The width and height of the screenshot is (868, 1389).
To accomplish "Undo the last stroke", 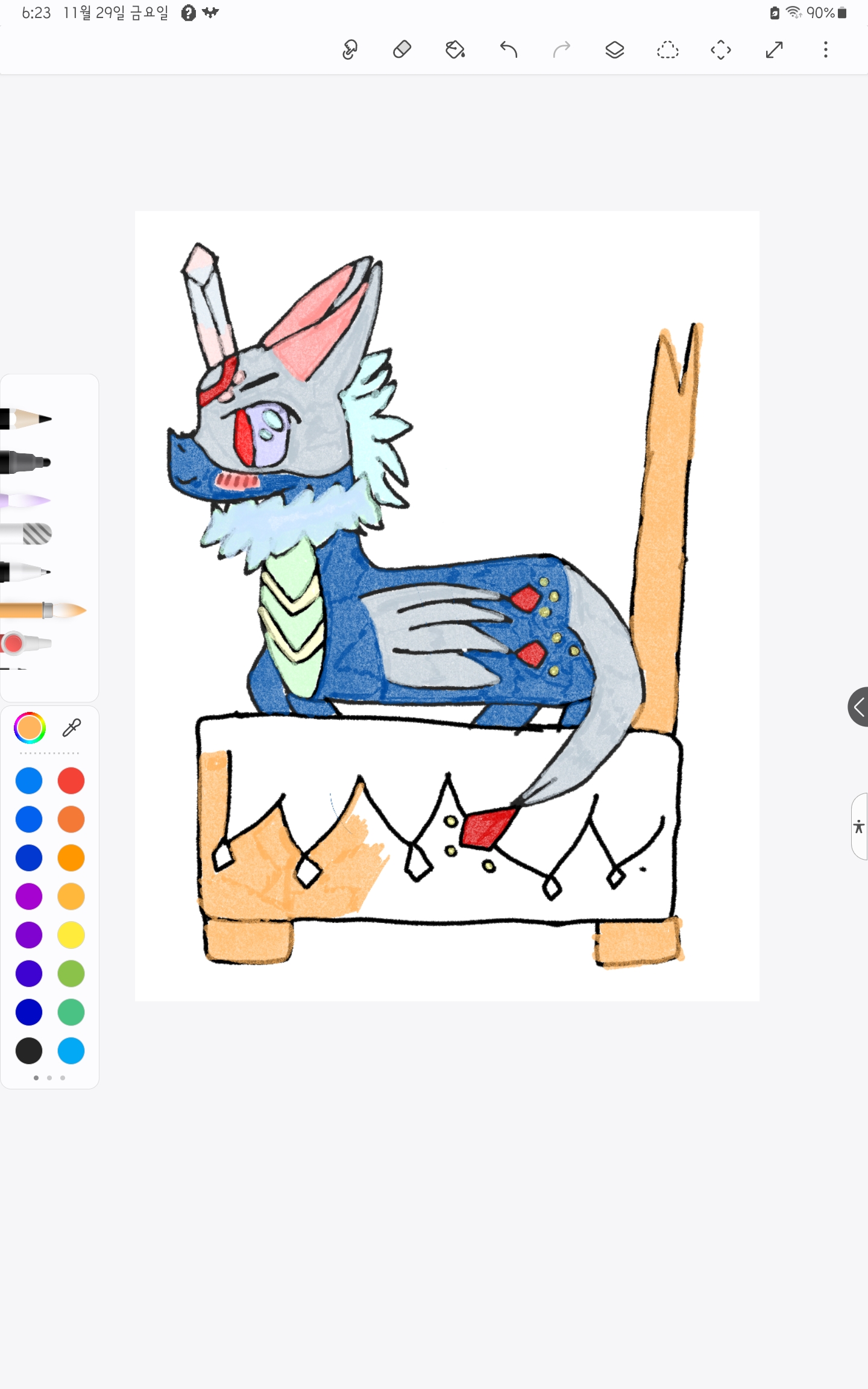I will click(x=509, y=49).
